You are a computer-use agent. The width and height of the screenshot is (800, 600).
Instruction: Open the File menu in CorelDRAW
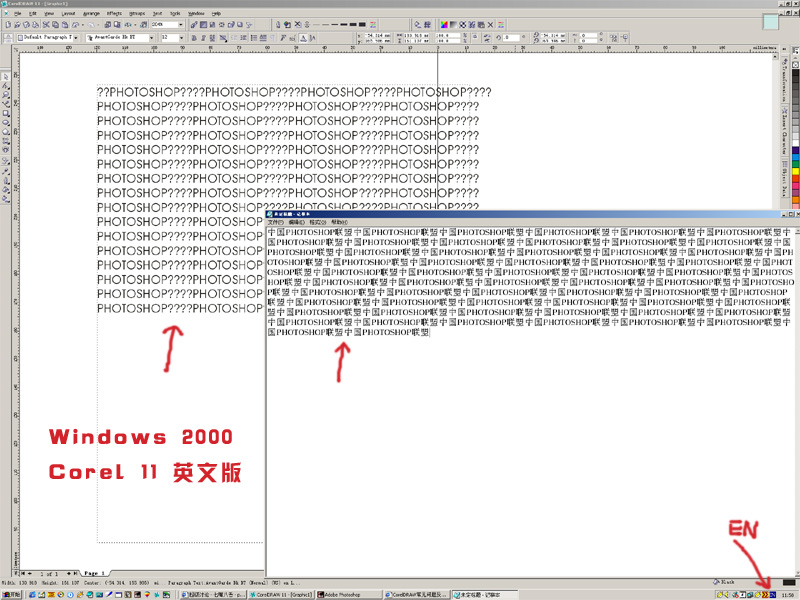(17, 13)
